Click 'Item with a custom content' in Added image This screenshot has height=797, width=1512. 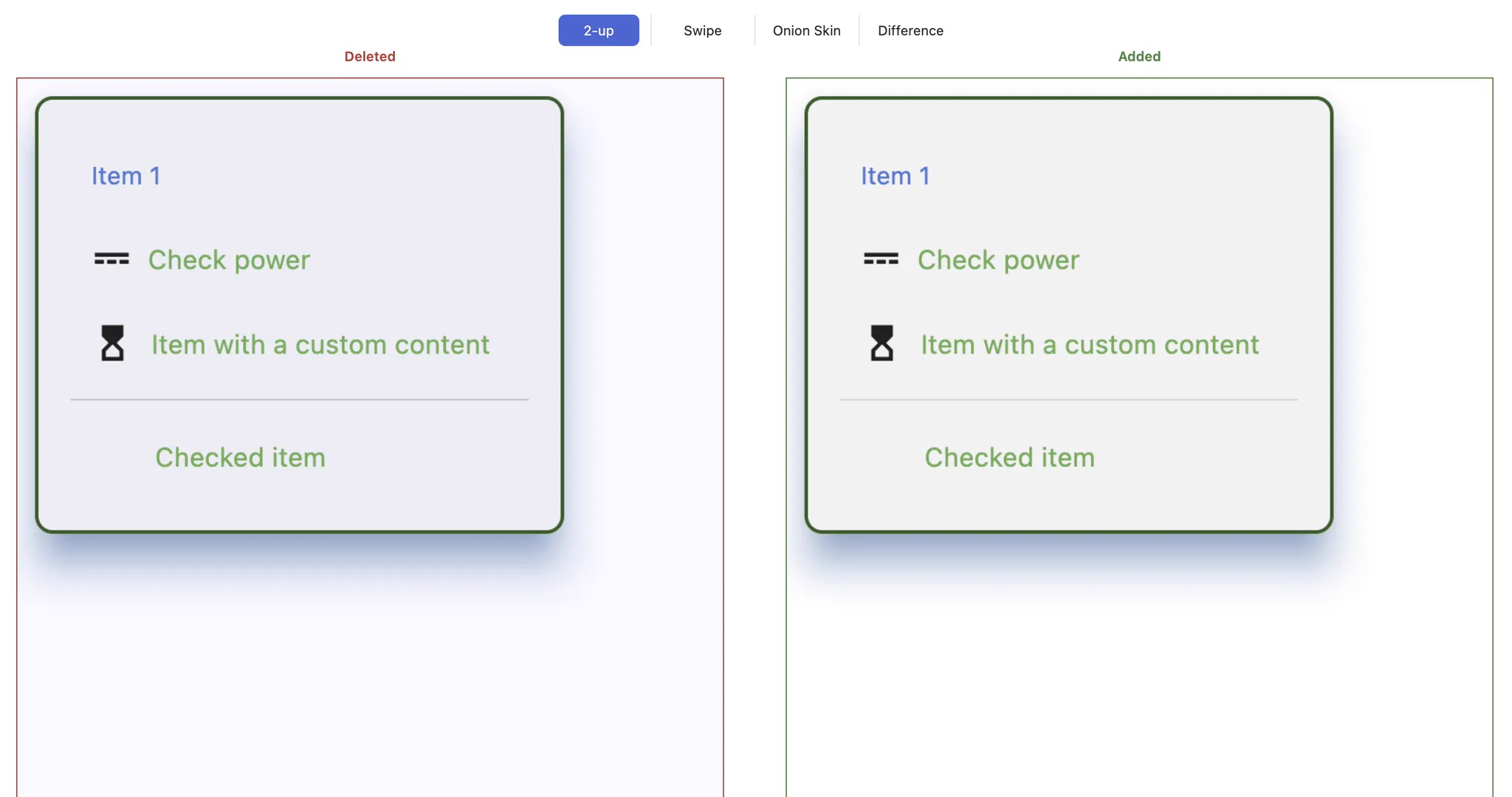(1090, 345)
